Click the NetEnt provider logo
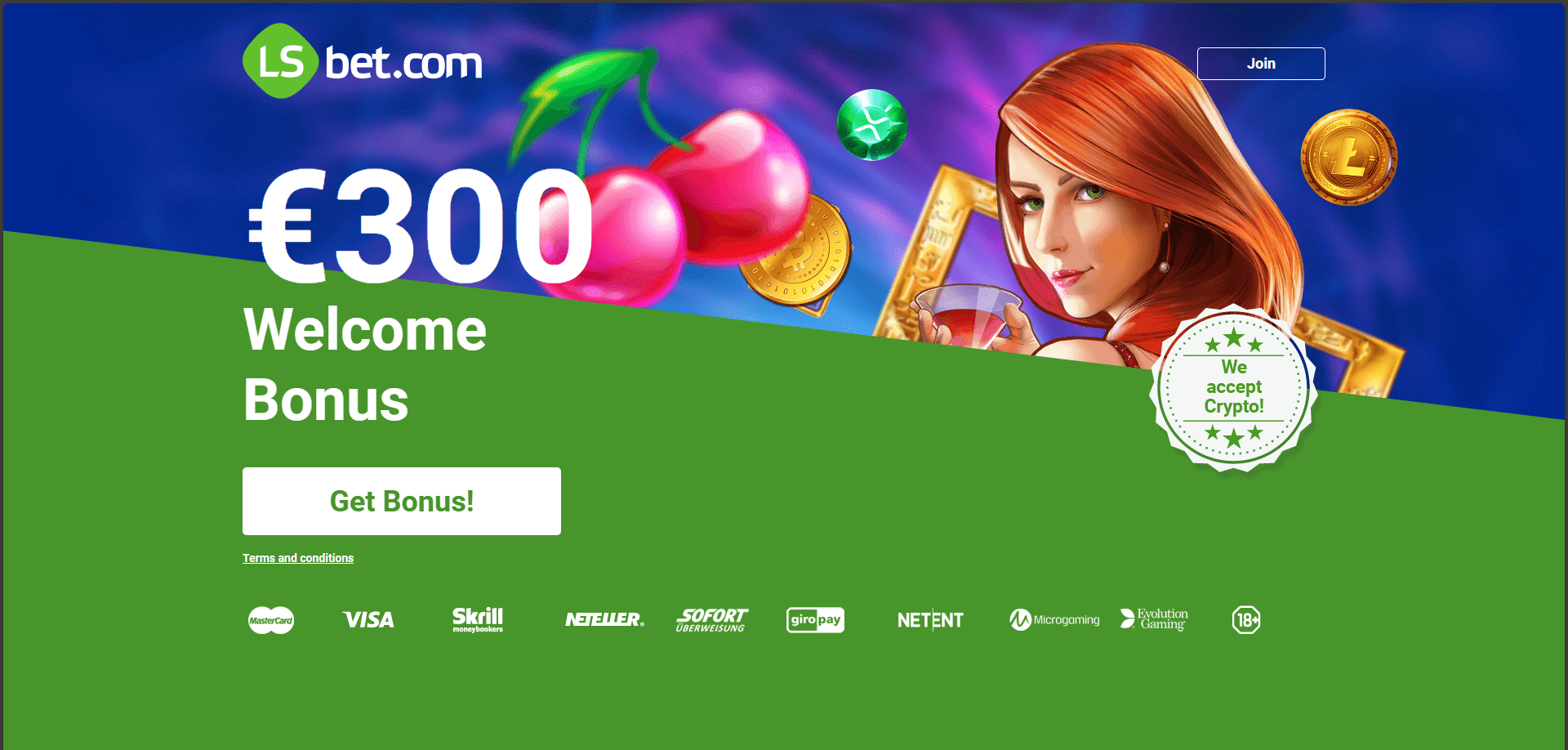Viewport: 1568px width, 750px height. point(930,620)
